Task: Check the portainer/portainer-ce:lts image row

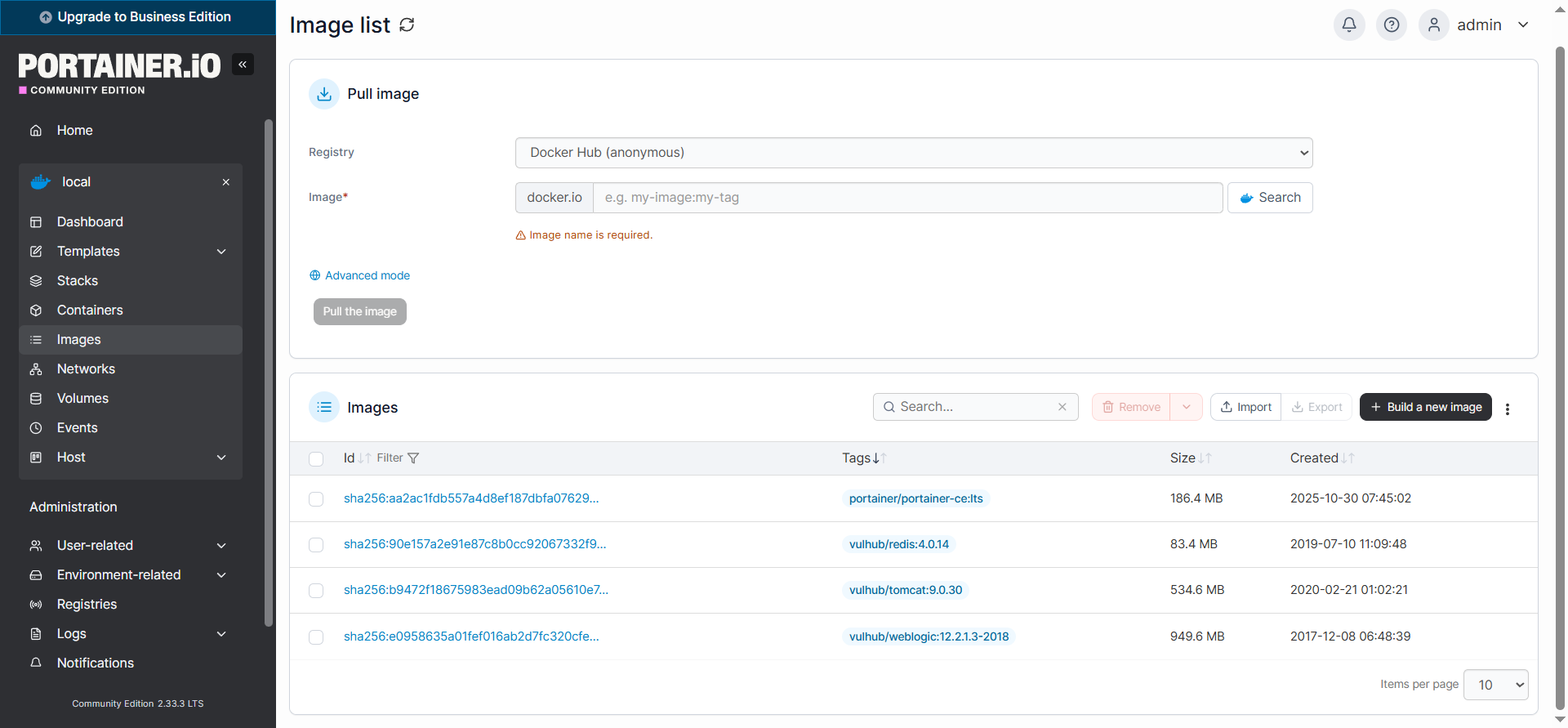Action: [x=316, y=499]
